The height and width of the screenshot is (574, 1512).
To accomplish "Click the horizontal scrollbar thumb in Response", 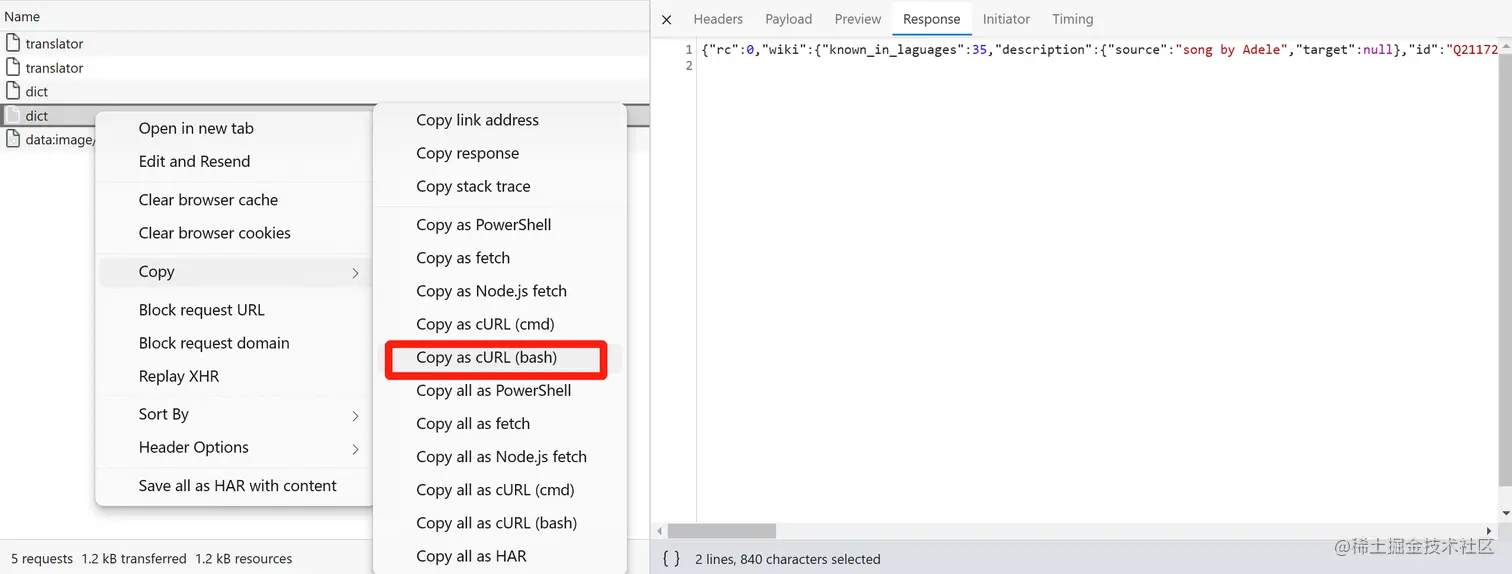I will point(722,531).
